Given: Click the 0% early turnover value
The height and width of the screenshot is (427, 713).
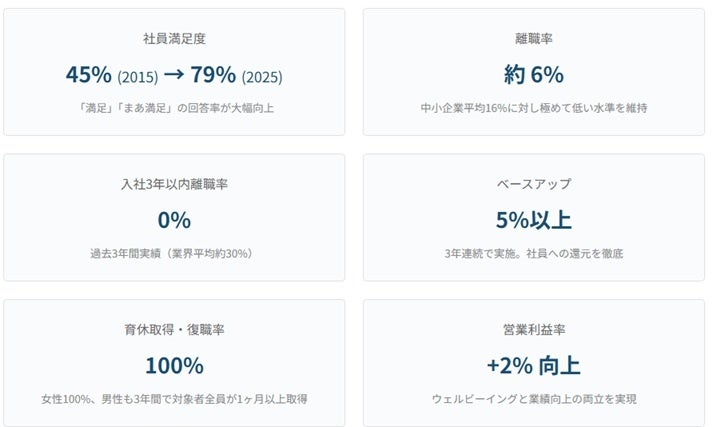Looking at the screenshot, I should tap(174, 220).
